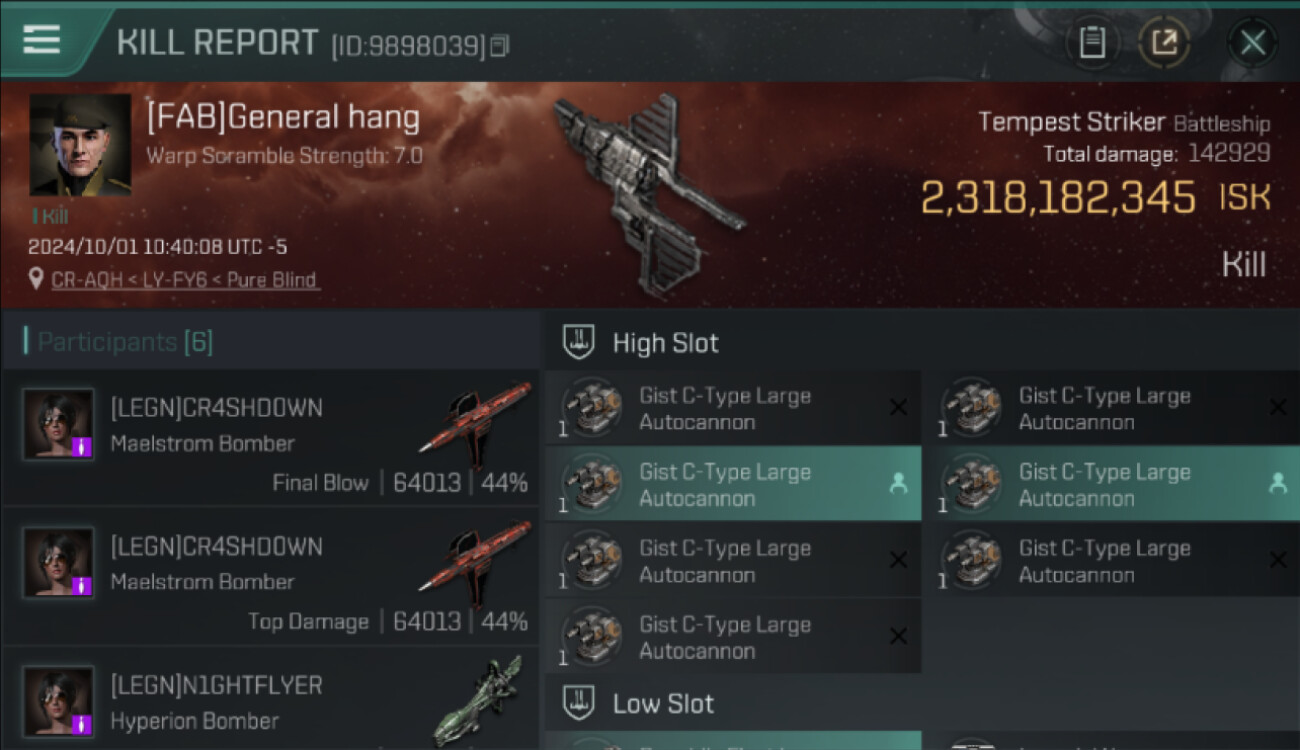Select N1GHTFLYER Hyperion Bomber participant
This screenshot has height=750, width=1300.
(x=270, y=699)
